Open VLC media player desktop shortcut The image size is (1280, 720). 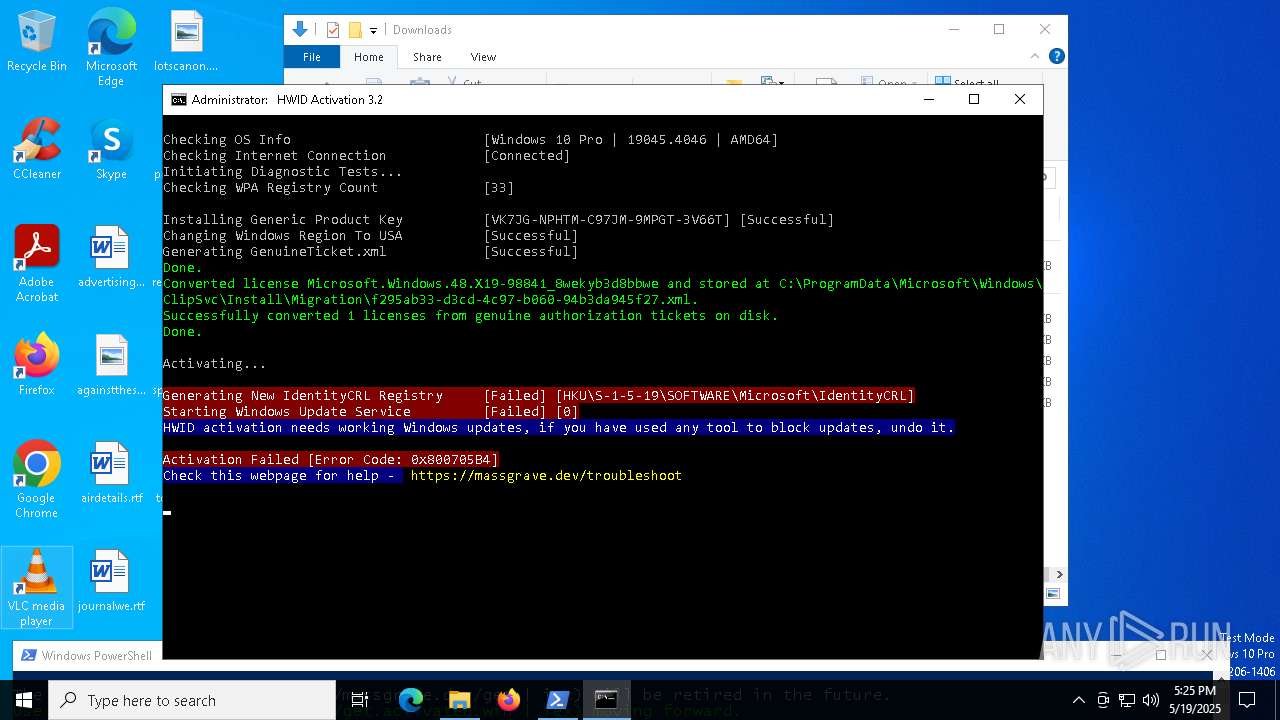click(37, 588)
